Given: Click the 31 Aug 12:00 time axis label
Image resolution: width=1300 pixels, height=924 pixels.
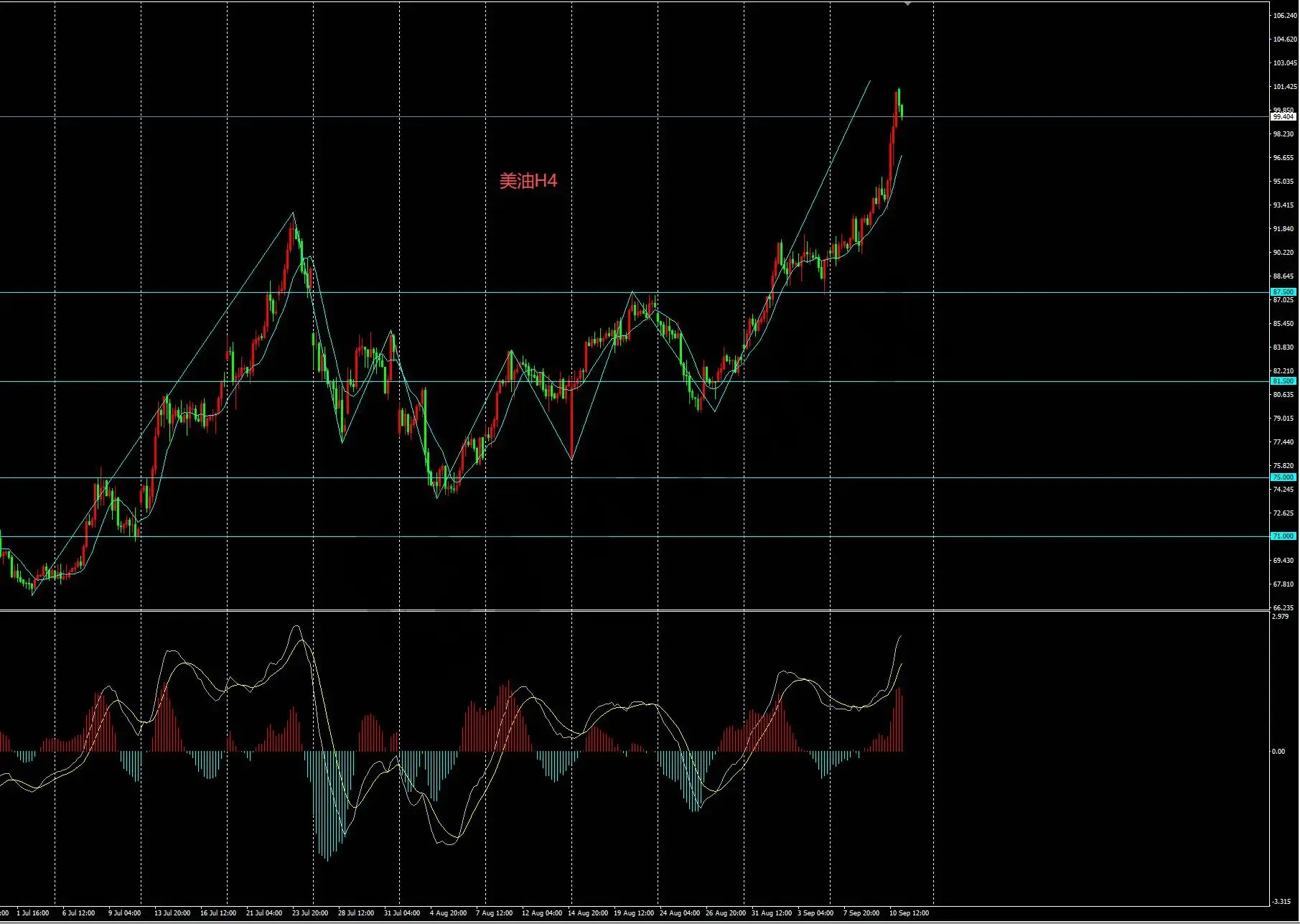Looking at the screenshot, I should pos(772,913).
